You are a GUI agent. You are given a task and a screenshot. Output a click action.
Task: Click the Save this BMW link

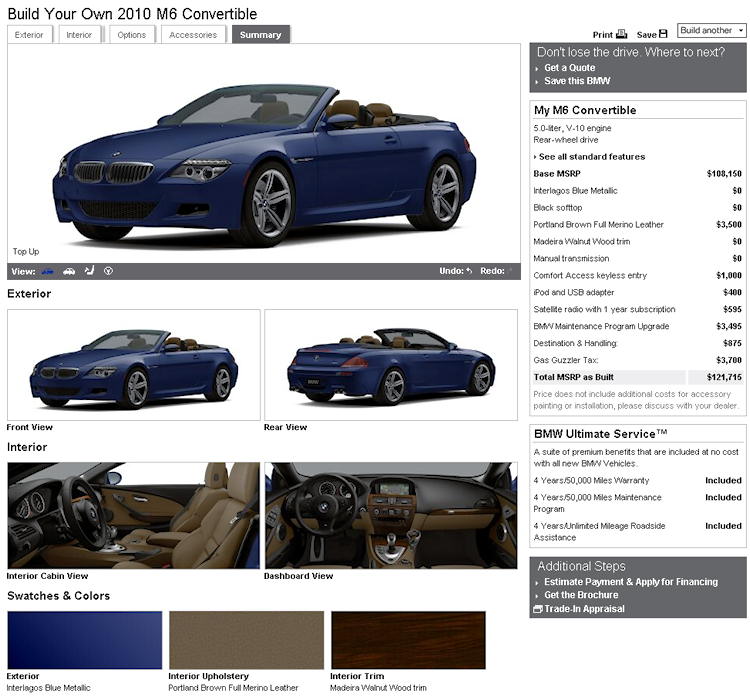click(x=577, y=81)
